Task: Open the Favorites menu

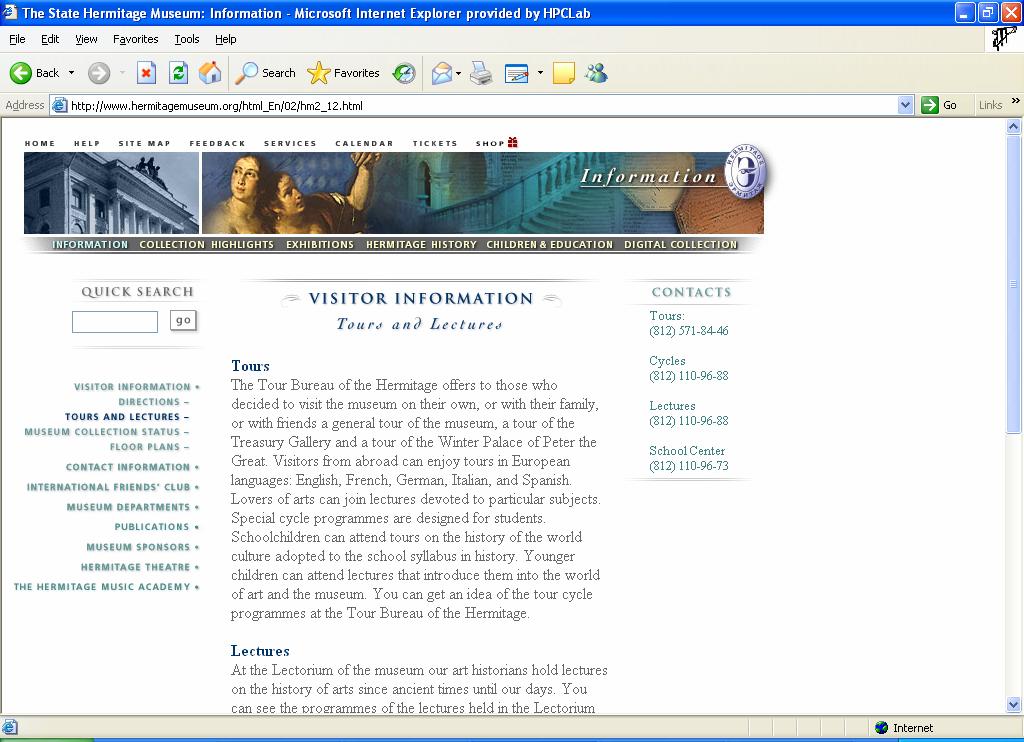Action: tap(135, 39)
